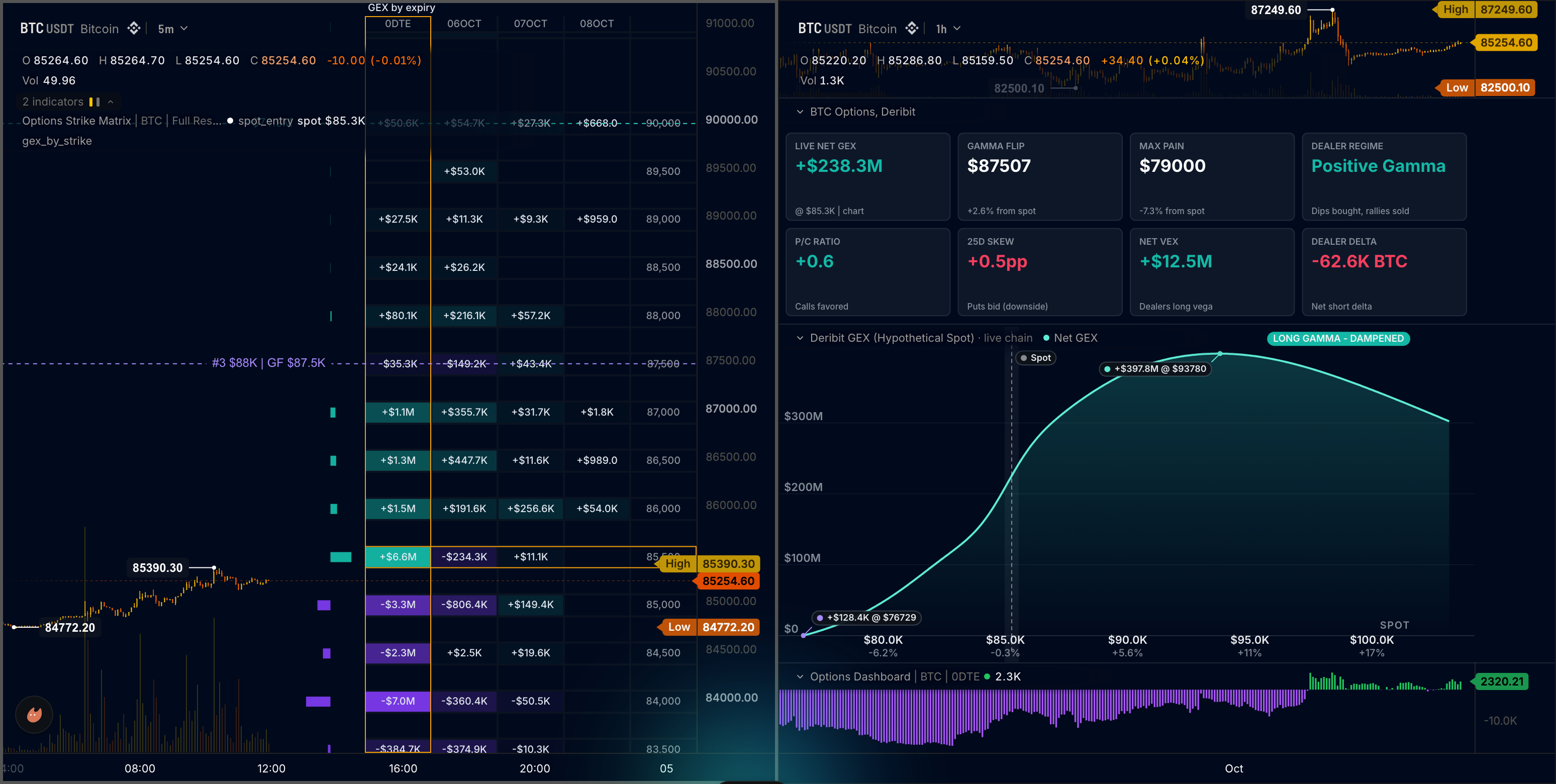1556x784 pixels.
Task: Click the gex_by_strike indicator legend
Action: [x=57, y=141]
